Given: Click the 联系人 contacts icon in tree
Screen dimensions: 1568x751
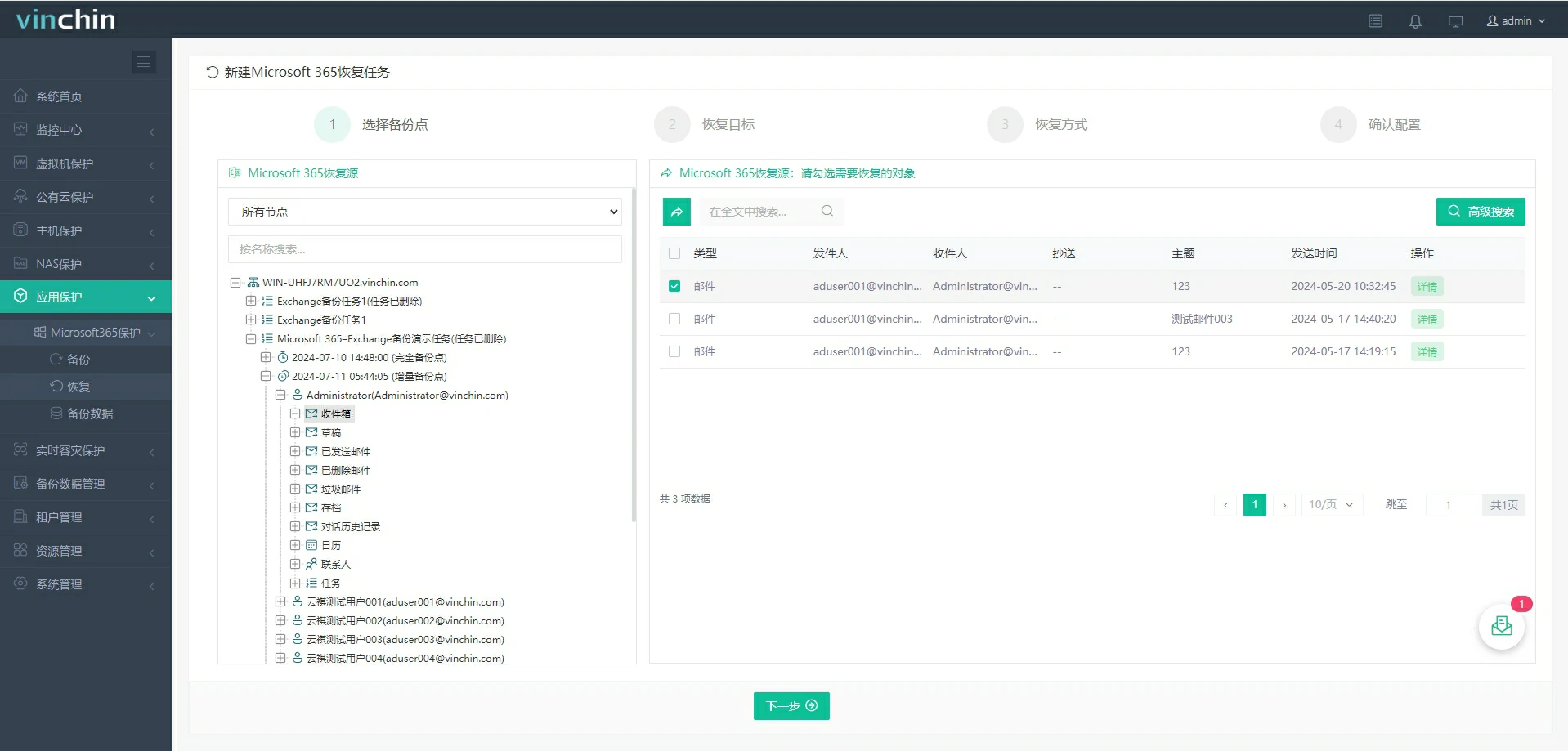Looking at the screenshot, I should click(311, 564).
